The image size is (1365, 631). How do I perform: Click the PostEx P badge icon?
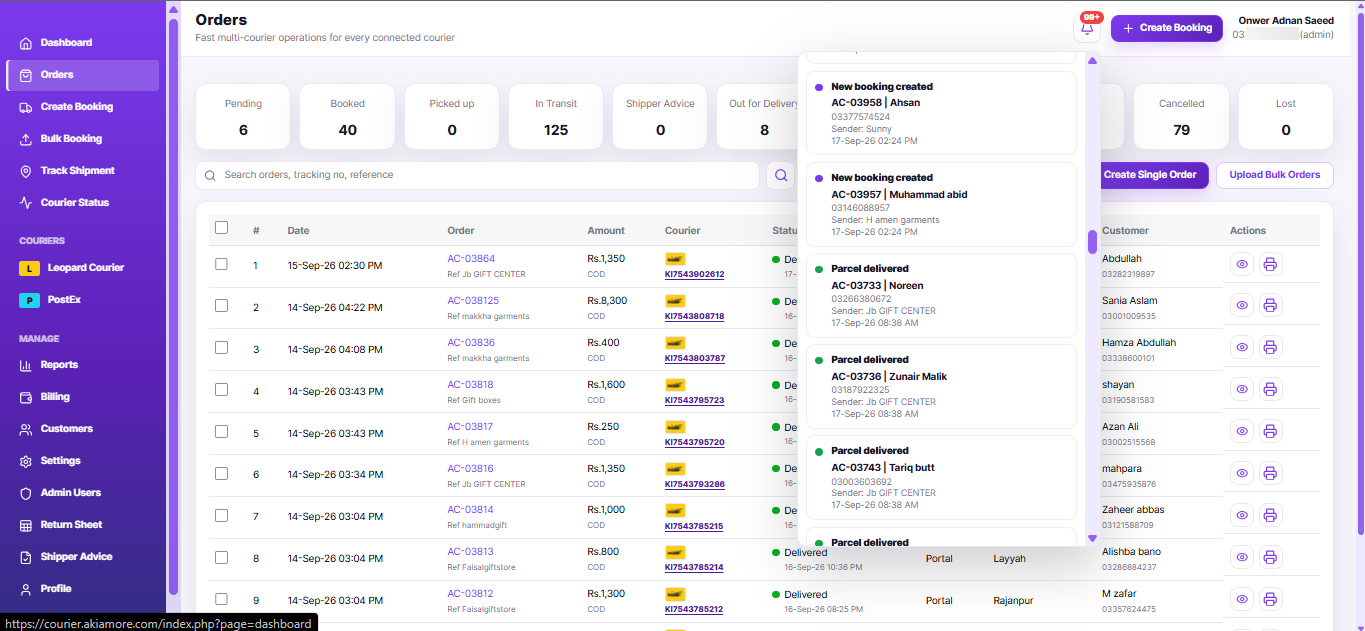pyautogui.click(x=29, y=300)
